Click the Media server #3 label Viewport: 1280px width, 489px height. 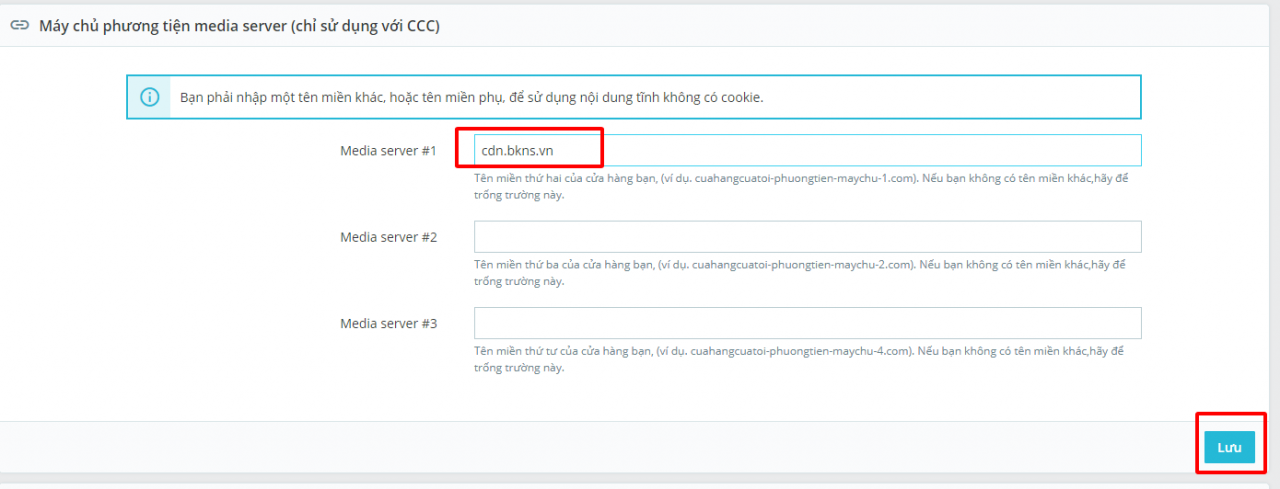pos(388,323)
